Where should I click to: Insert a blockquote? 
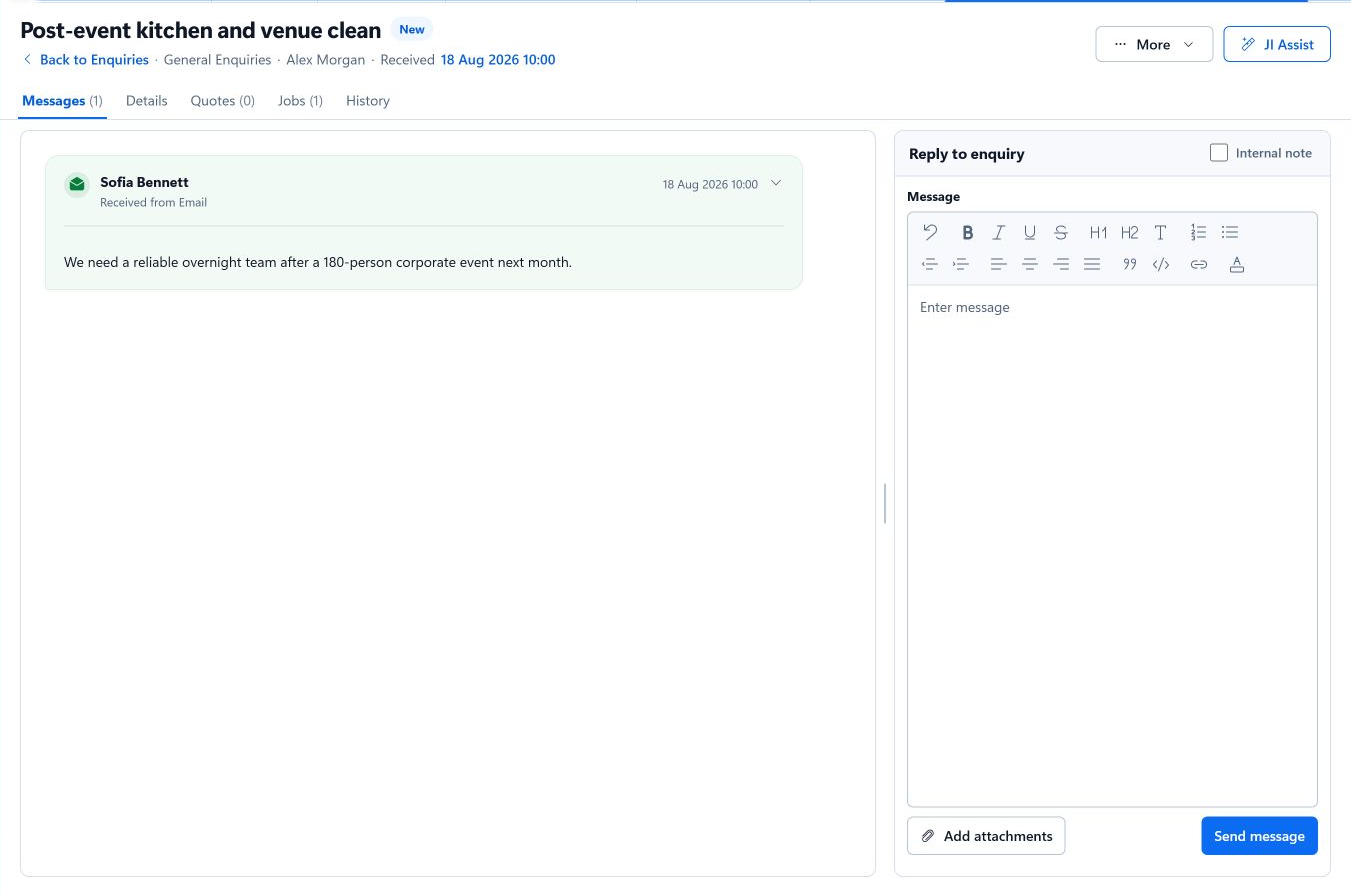(x=1130, y=264)
